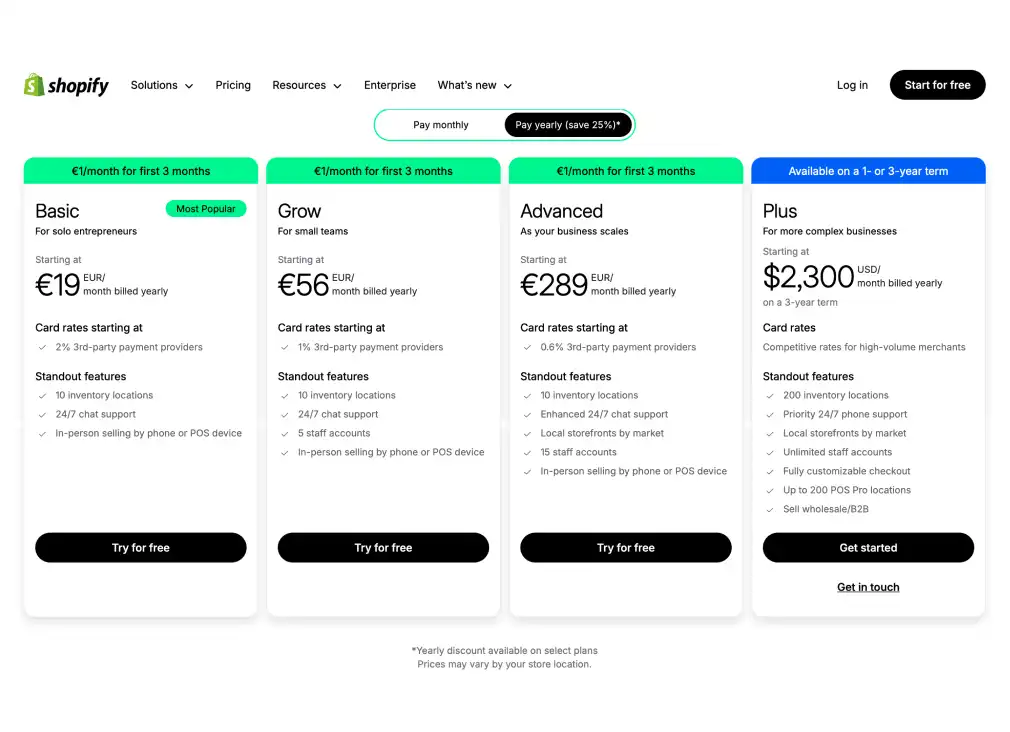This screenshot has height=732, width=1010.
Task: Select the Pay yearly save 25% option
Action: (567, 124)
